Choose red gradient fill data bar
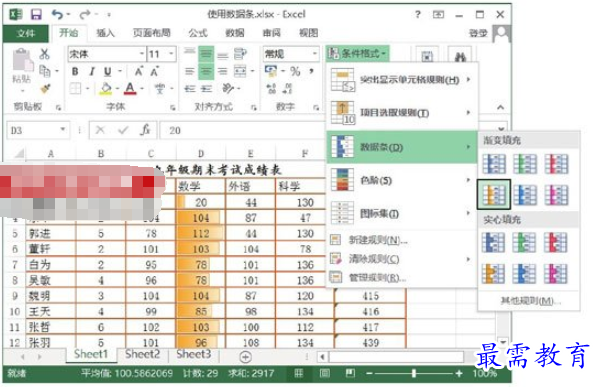The width and height of the screenshot is (598, 387). pos(556,164)
